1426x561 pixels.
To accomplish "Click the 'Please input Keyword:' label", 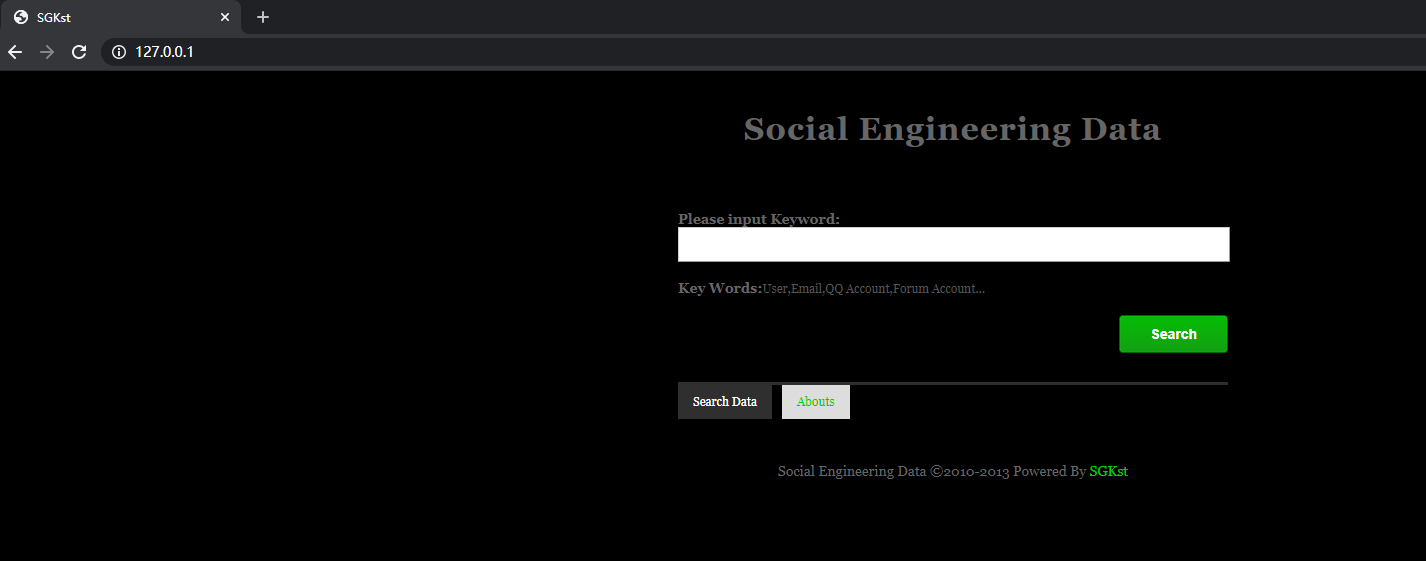I will click(x=758, y=219).
